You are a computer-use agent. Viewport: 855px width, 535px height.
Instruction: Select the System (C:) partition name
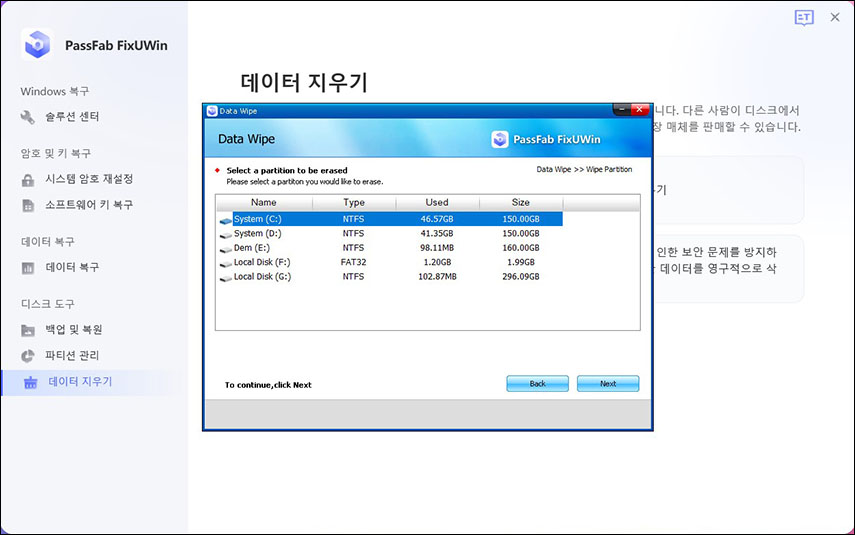(257, 219)
